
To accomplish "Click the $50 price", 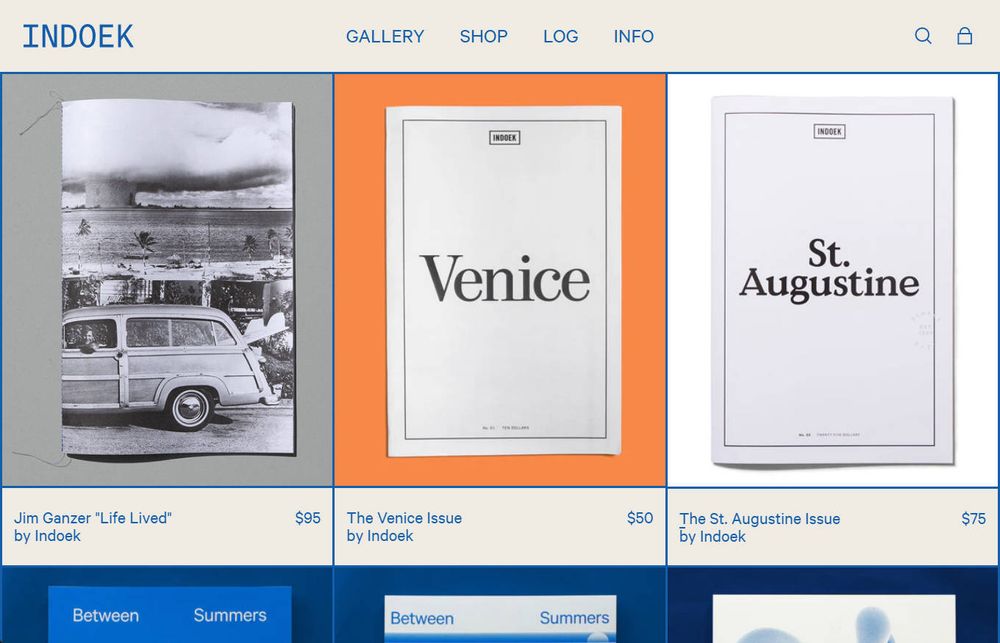I will pyautogui.click(x=640, y=518).
